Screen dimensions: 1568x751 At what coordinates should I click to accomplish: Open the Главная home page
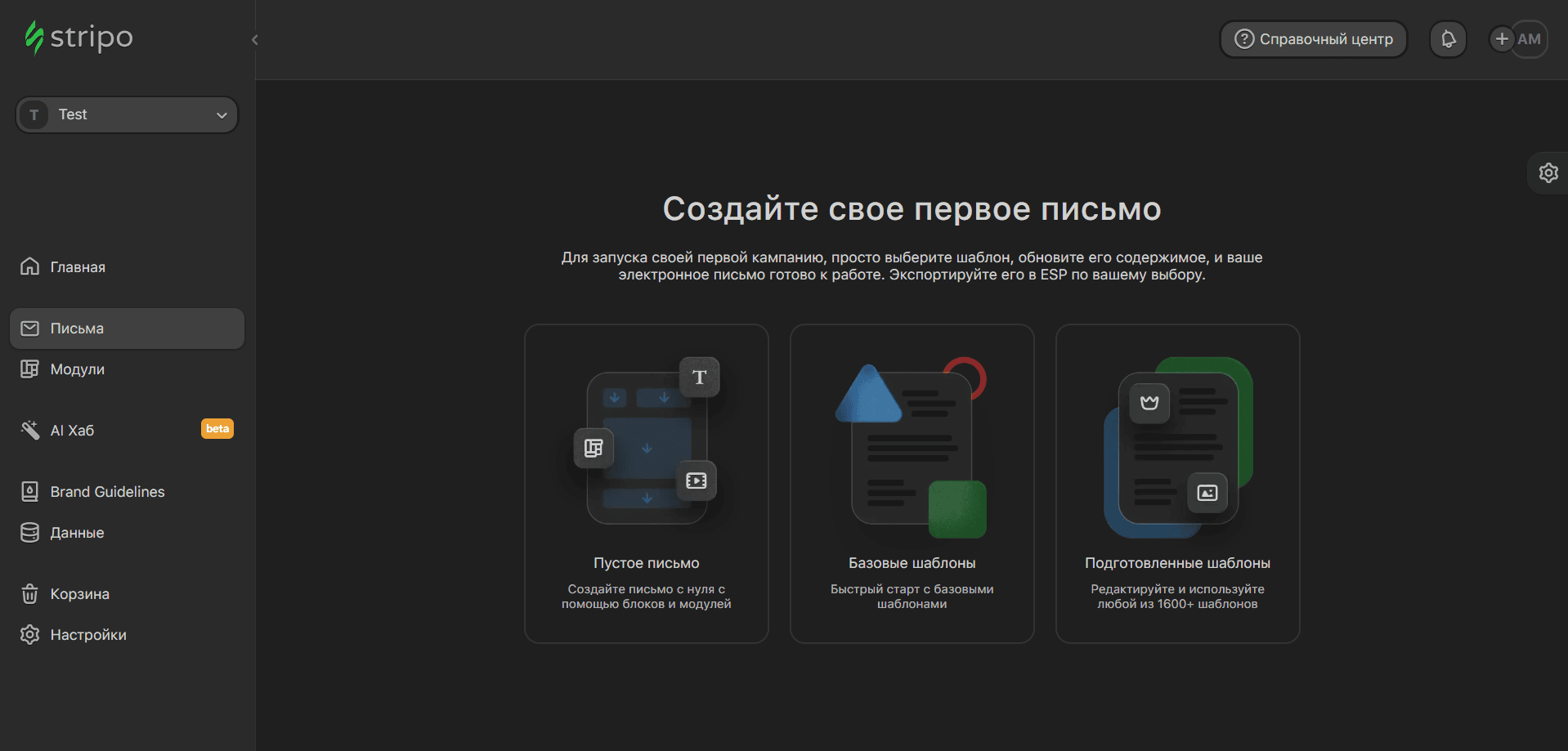click(78, 267)
